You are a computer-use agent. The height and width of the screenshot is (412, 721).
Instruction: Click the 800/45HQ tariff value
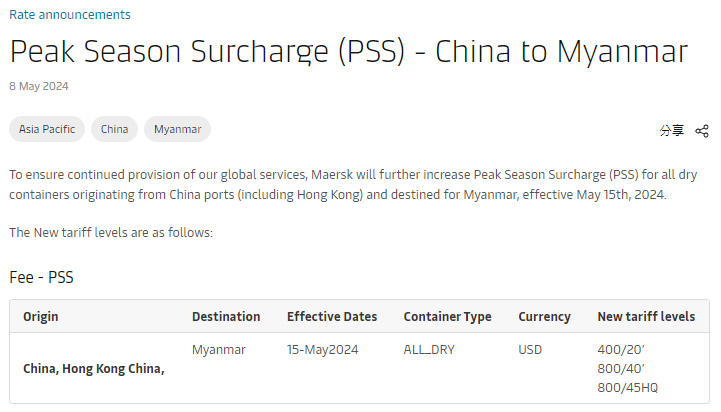(628, 388)
